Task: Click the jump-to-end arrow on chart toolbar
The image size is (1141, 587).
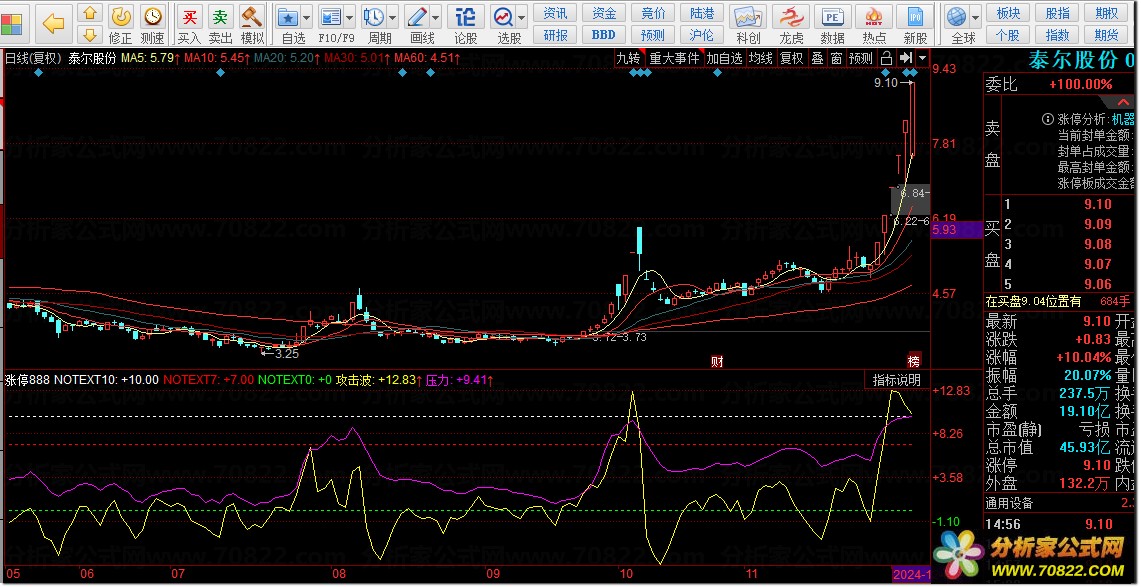Action: [x=906, y=58]
